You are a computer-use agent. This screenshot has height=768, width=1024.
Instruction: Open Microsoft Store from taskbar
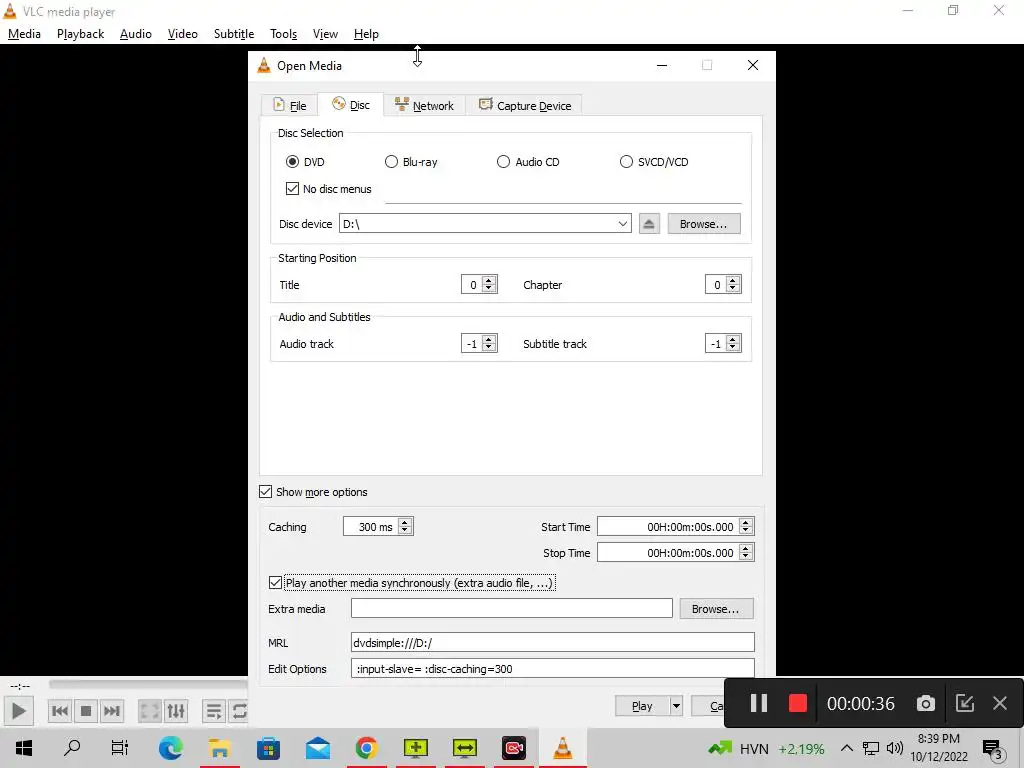pos(268,748)
